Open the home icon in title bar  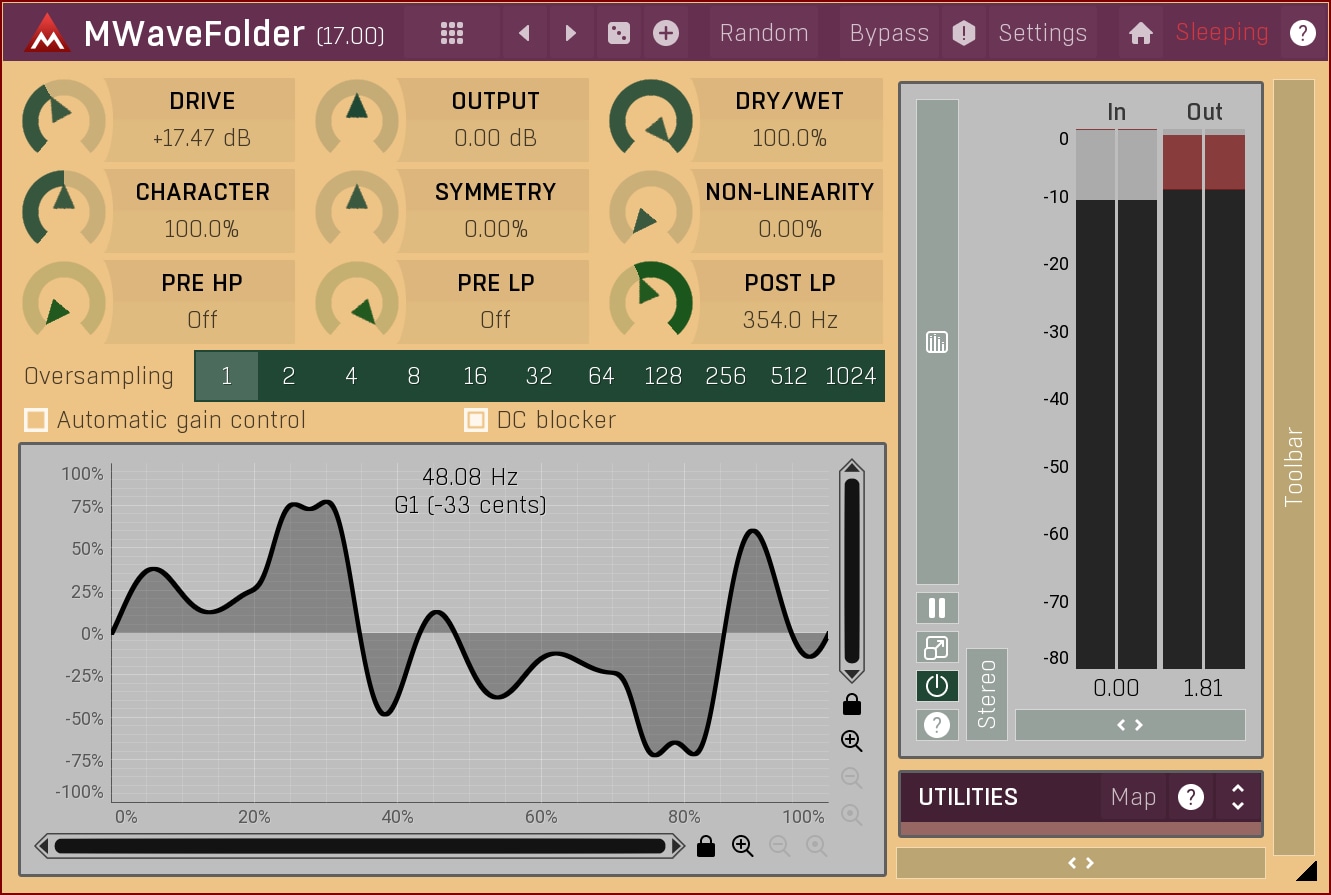point(1140,33)
